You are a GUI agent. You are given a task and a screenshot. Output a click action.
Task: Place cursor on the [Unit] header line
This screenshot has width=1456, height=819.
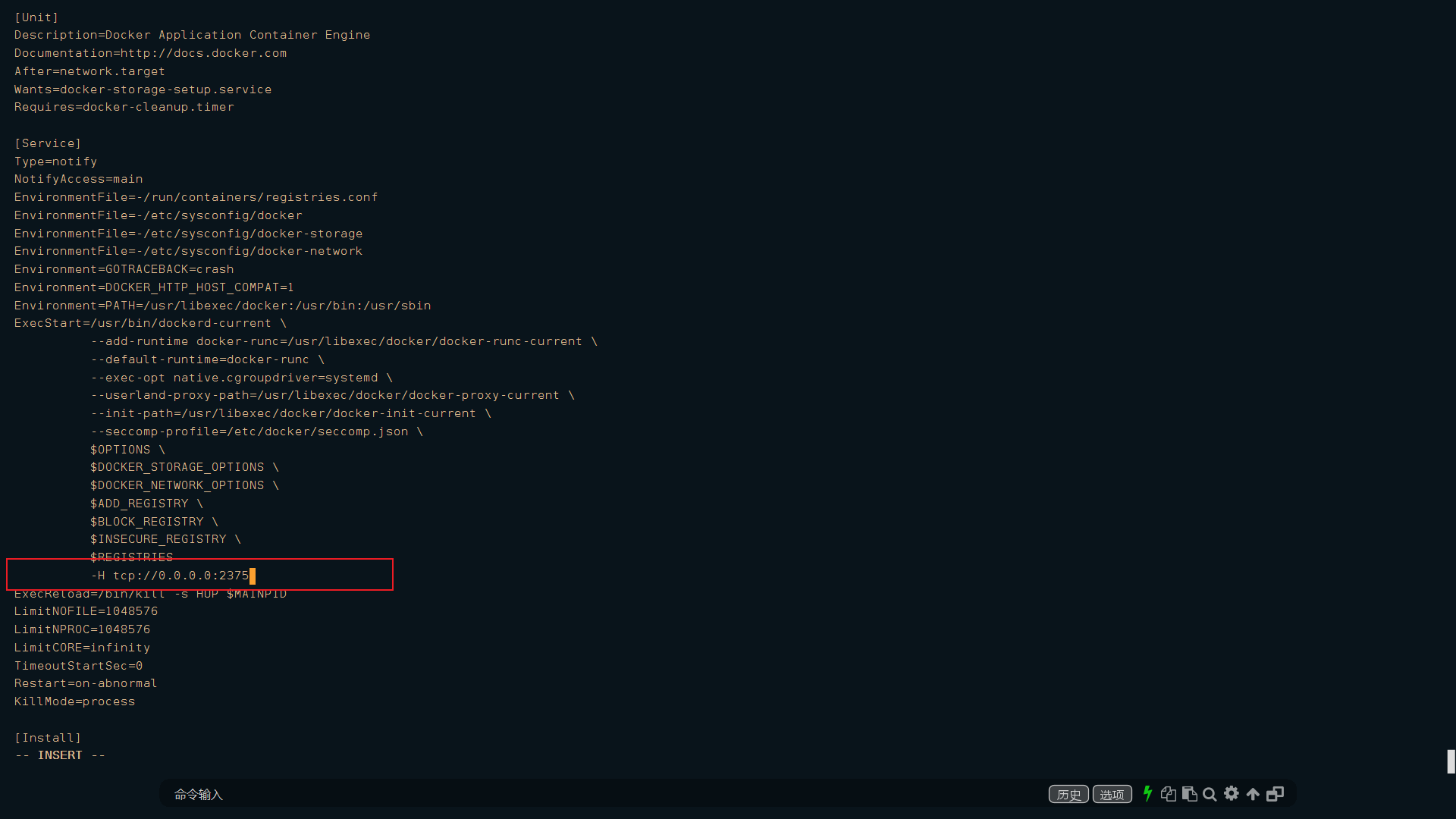(36, 17)
